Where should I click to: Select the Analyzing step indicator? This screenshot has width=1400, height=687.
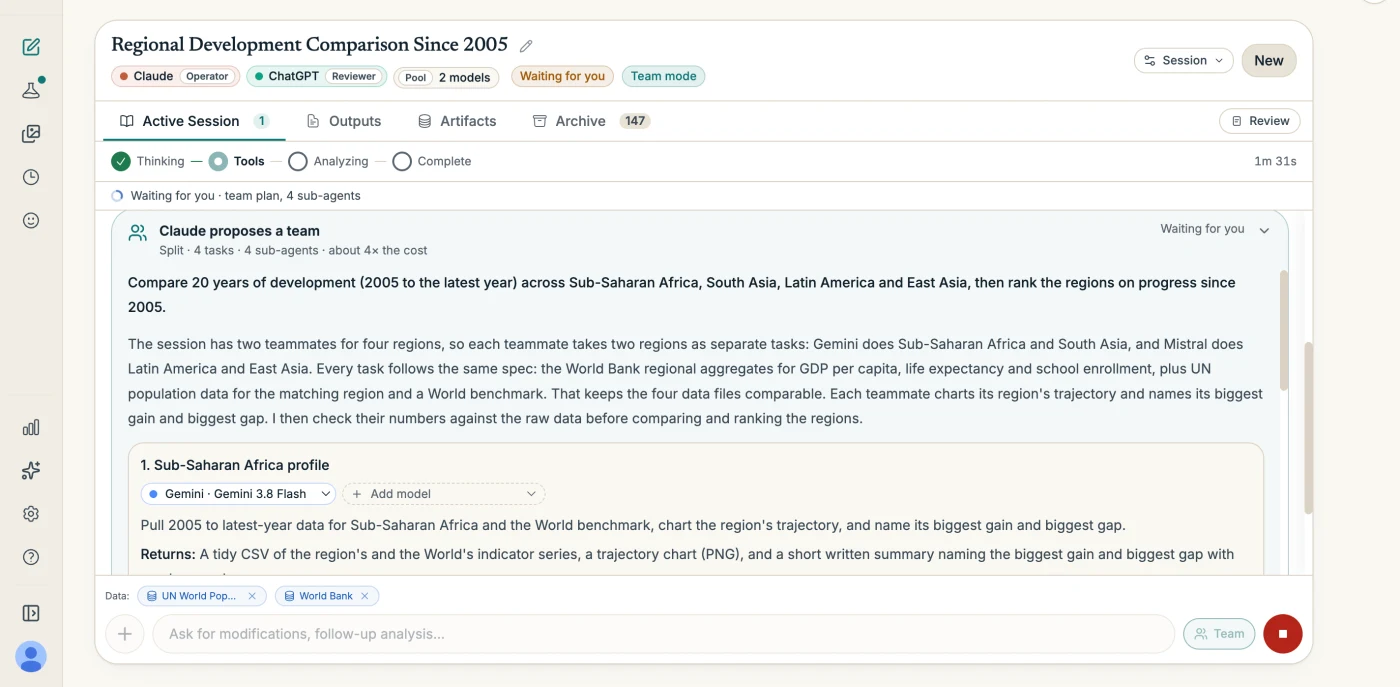[328, 161]
